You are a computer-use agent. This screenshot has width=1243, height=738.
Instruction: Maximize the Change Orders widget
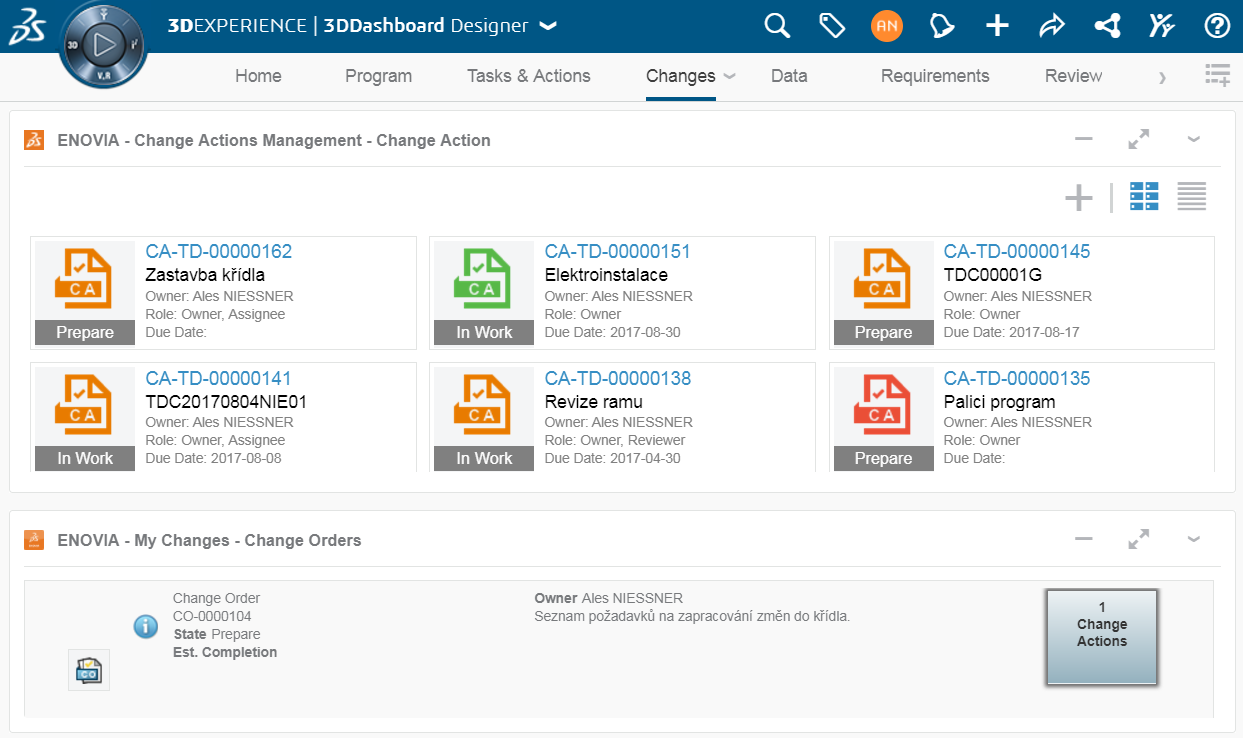(x=1138, y=540)
